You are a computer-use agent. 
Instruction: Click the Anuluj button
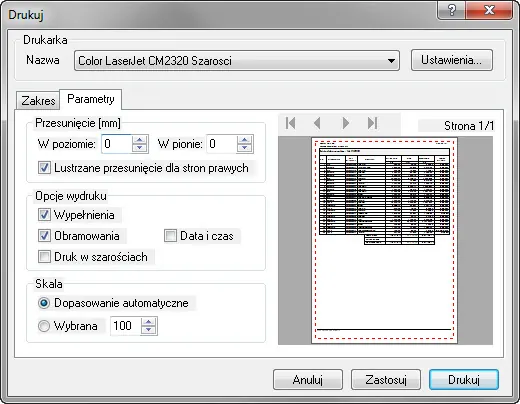(x=308, y=379)
